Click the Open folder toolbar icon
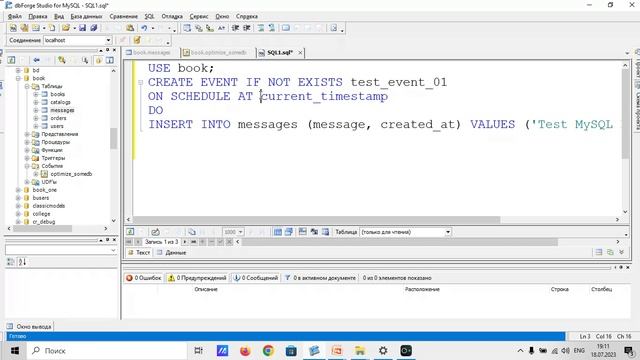This screenshot has width=640, height=360. pyautogui.click(x=65, y=28)
